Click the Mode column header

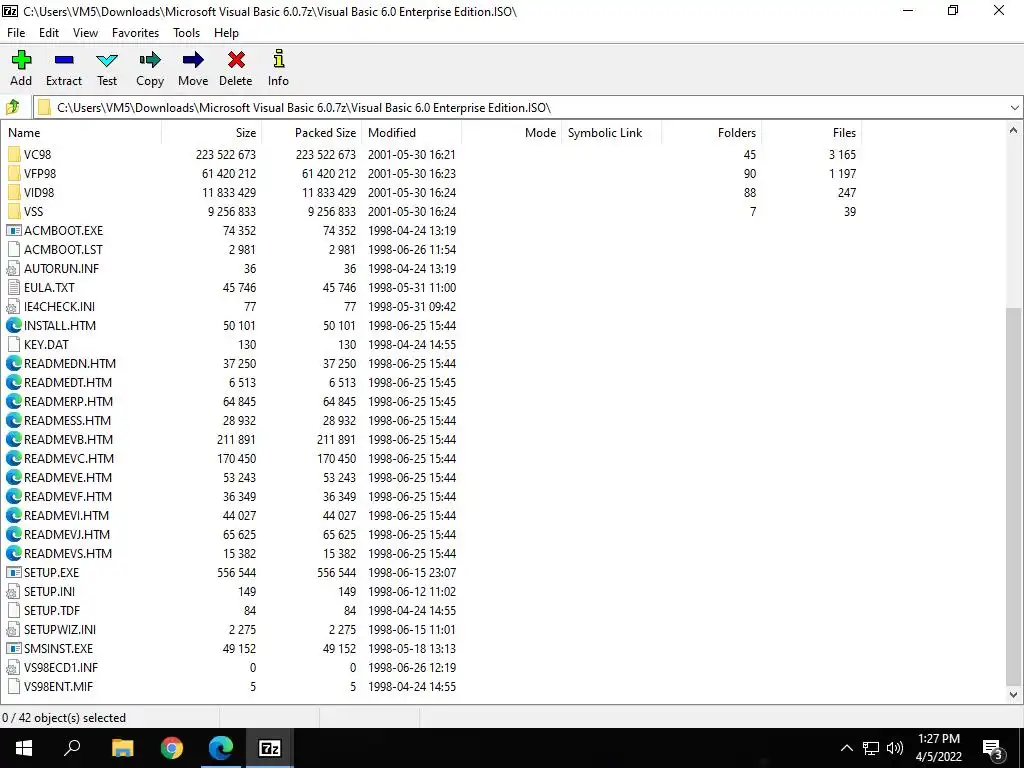[x=511, y=133]
